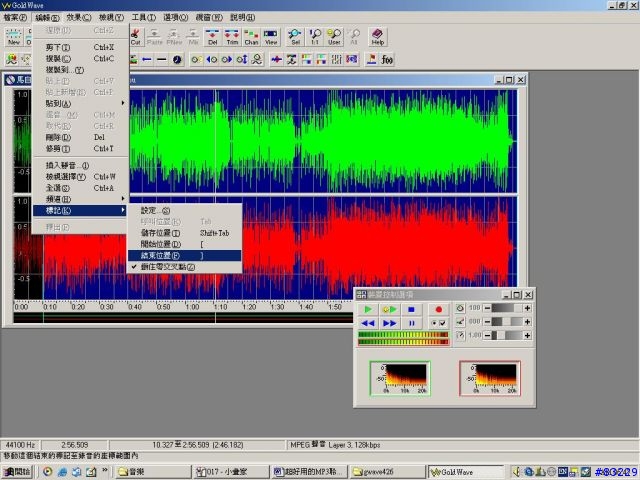The image size is (640, 480).
Task: Expand the 頻道(H) channel submenu
Action: pos(80,199)
